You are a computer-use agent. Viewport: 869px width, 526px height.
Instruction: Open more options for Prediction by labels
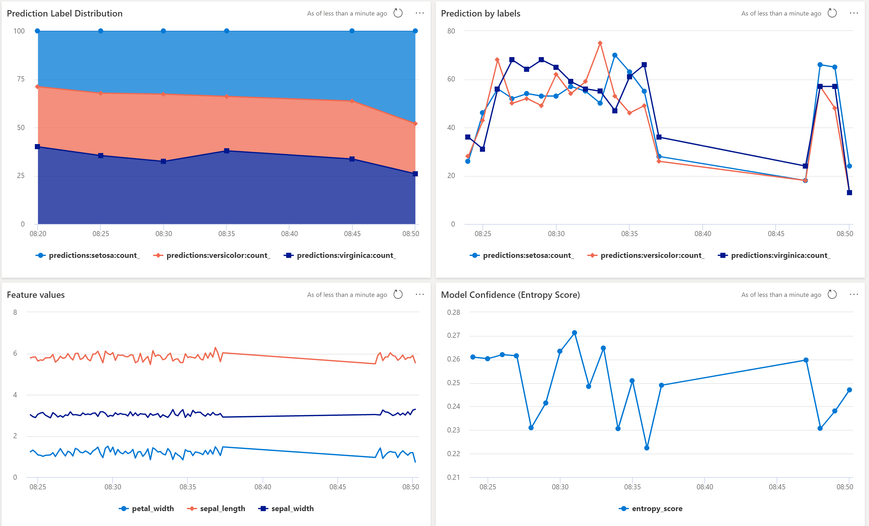(x=853, y=13)
